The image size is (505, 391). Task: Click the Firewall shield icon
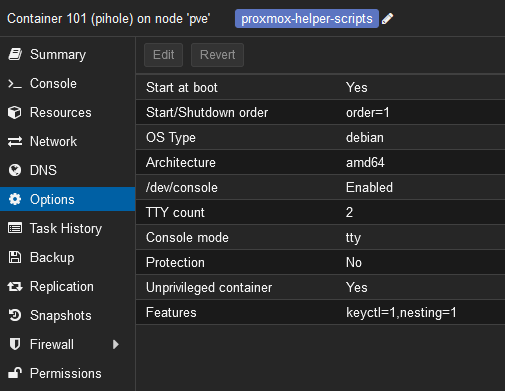pyautogui.click(x=15, y=344)
